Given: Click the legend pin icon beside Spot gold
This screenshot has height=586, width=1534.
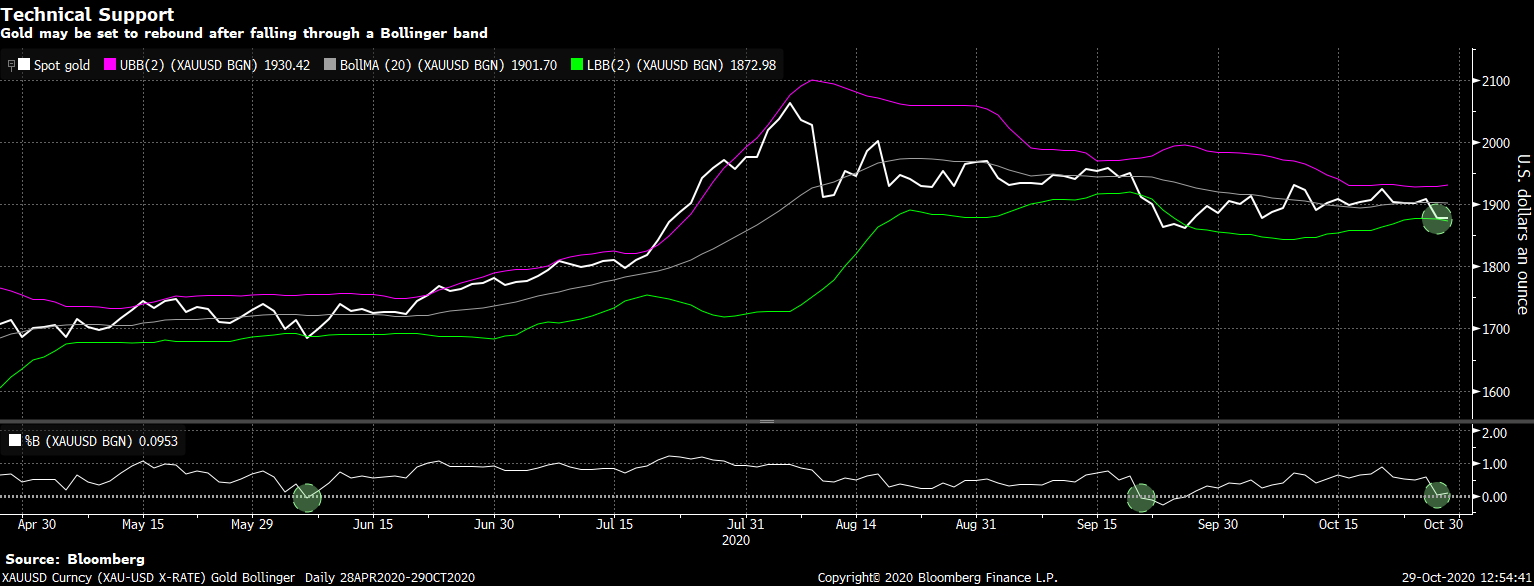Looking at the screenshot, I should (x=10, y=65).
